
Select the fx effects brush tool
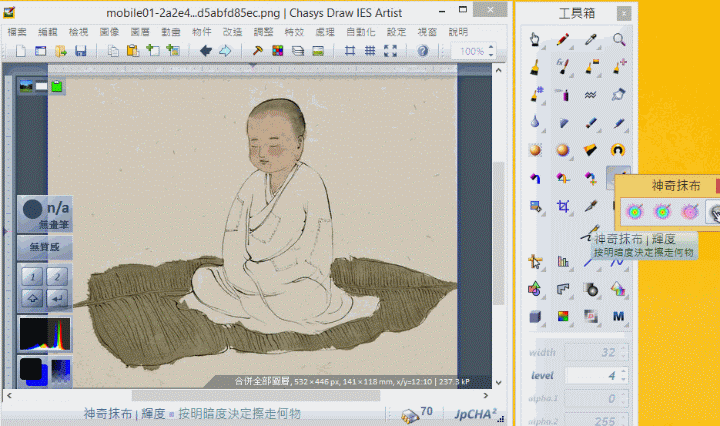(x=563, y=67)
